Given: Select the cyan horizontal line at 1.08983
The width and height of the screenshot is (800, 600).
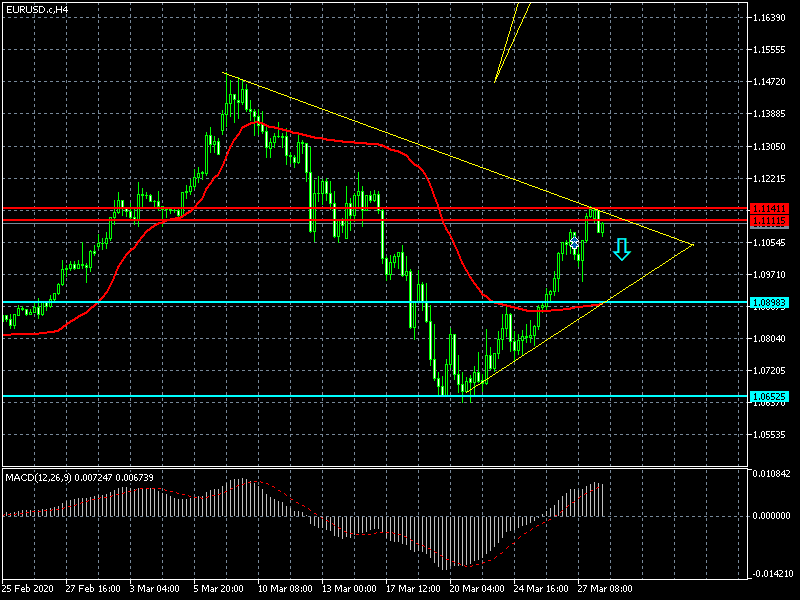Looking at the screenshot, I should point(375,303).
